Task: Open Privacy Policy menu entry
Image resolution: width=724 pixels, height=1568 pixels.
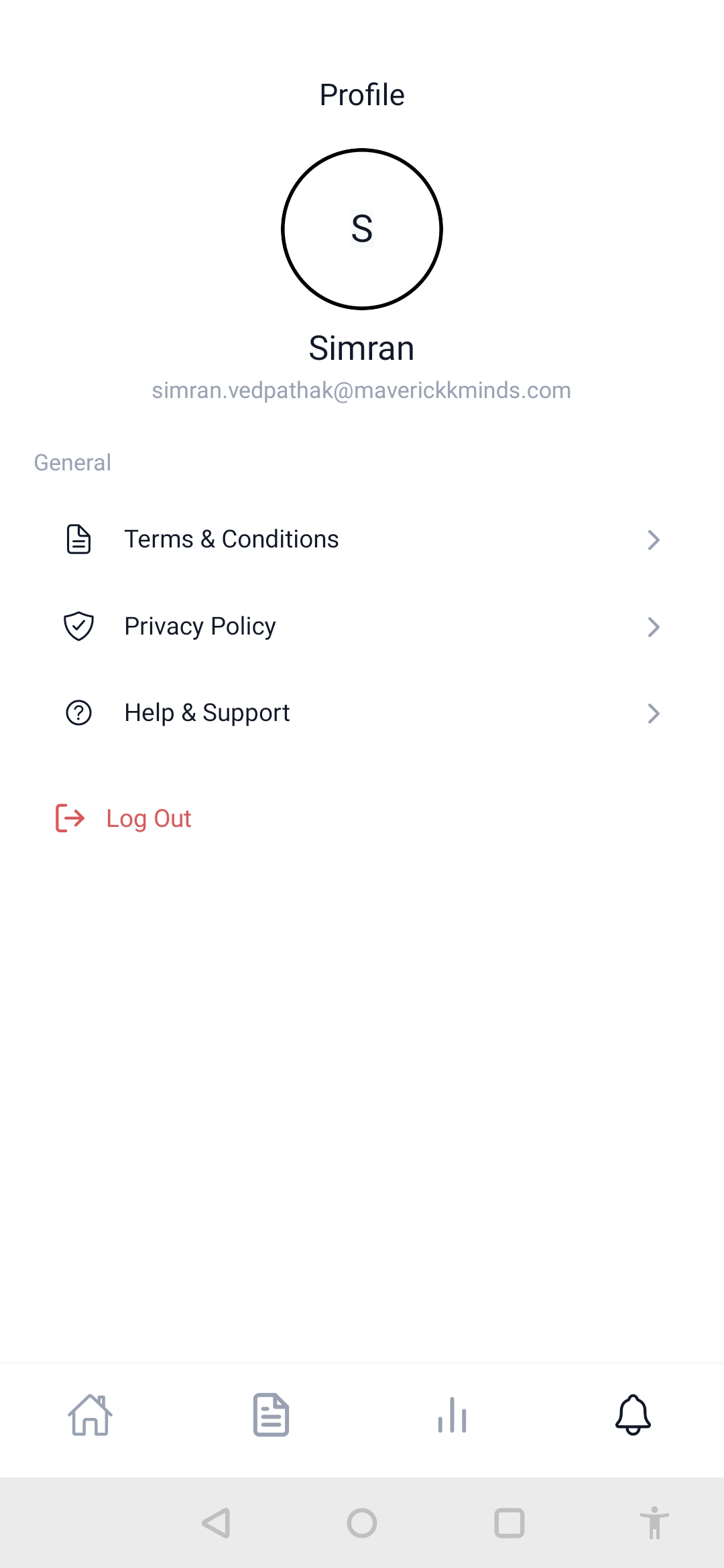Action: 200,627
